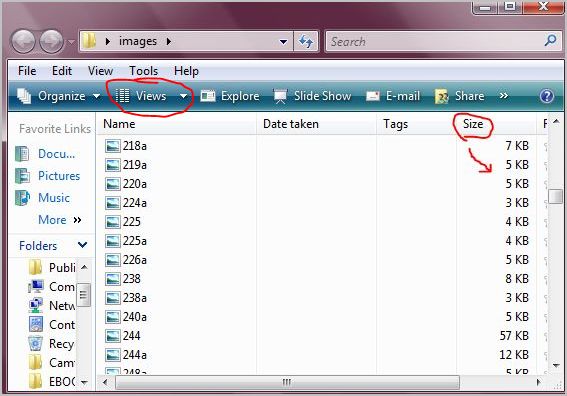
Task: Select image file 240a icon
Action: [x=113, y=317]
